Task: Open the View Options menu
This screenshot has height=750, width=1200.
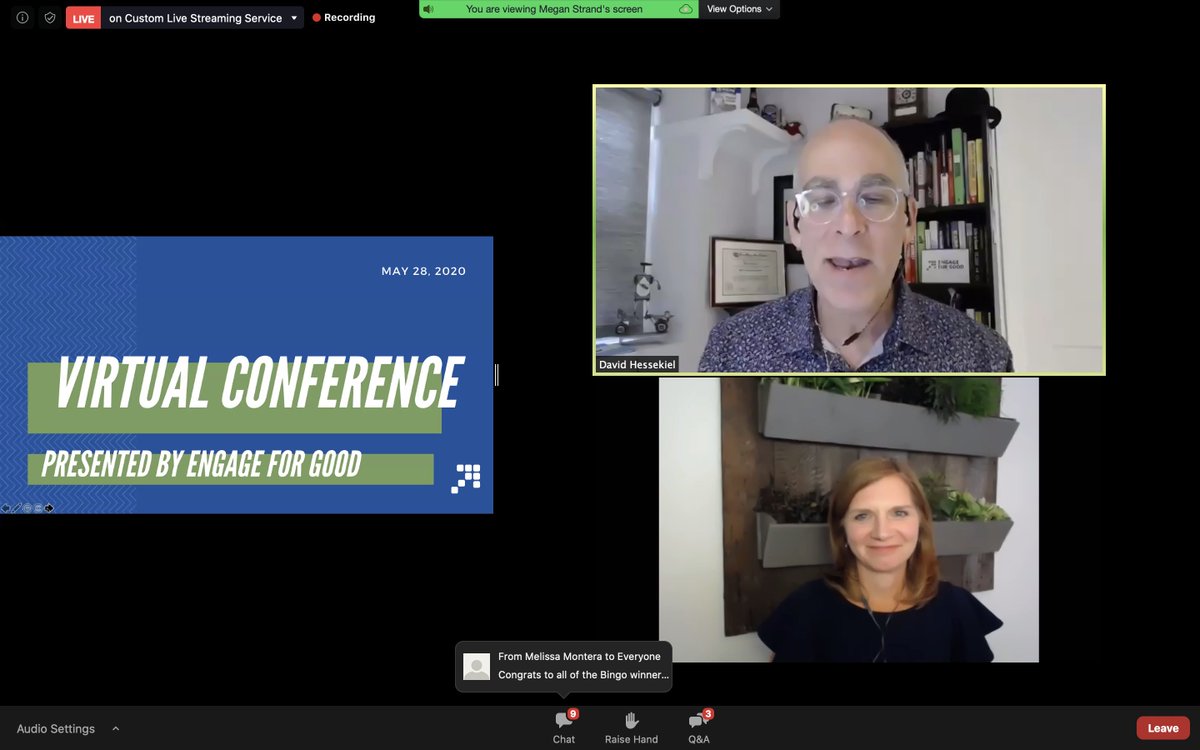Action: 739,9
